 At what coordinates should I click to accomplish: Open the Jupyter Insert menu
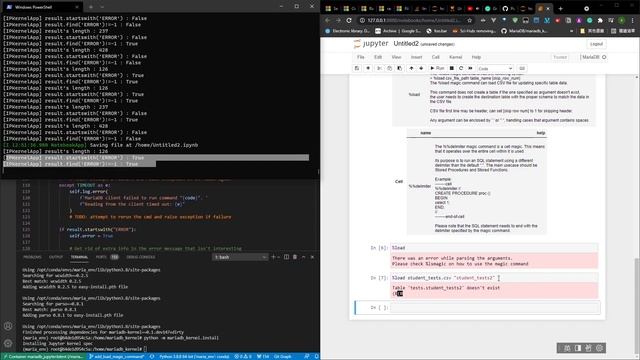pyautogui.click(x=416, y=57)
